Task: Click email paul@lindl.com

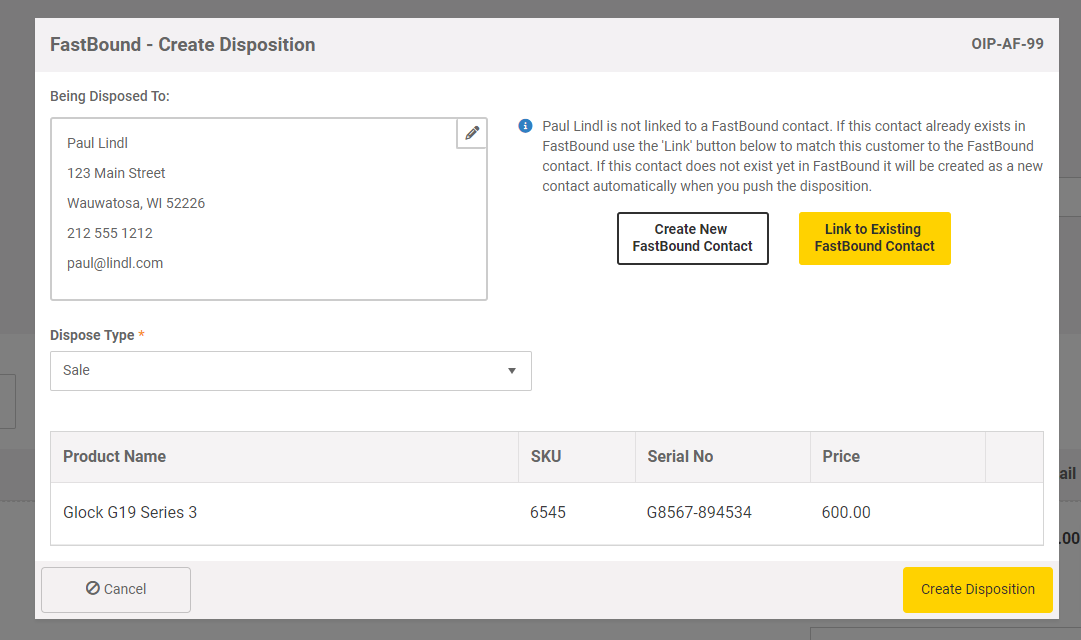Action: (115, 263)
